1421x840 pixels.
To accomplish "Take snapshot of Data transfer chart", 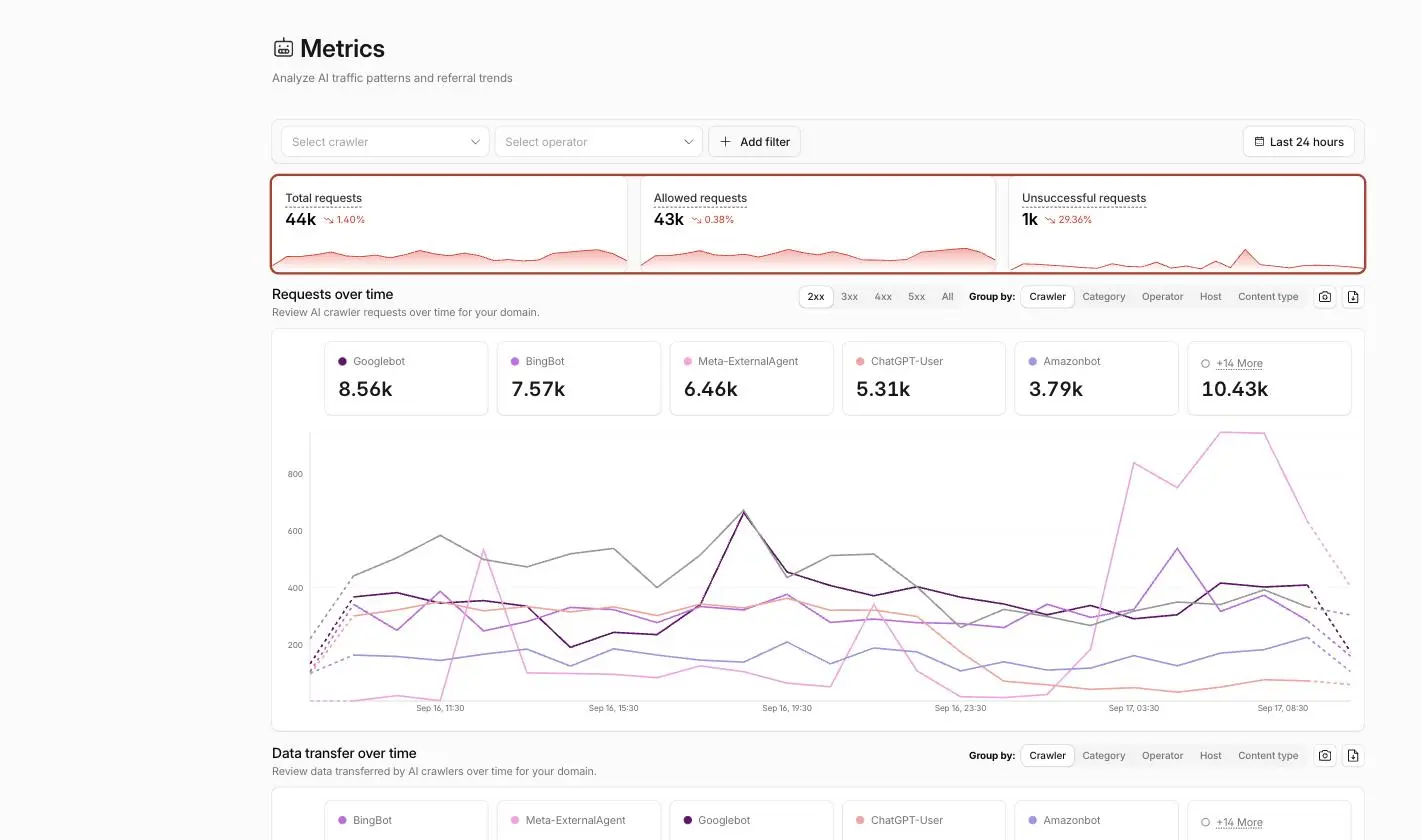I will point(1325,756).
